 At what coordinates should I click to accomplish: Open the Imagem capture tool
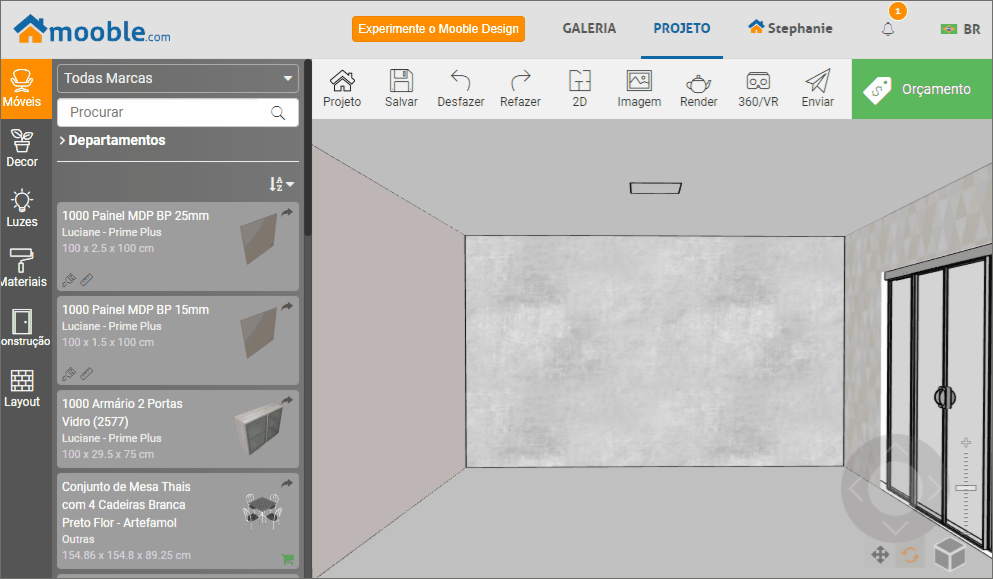[639, 89]
